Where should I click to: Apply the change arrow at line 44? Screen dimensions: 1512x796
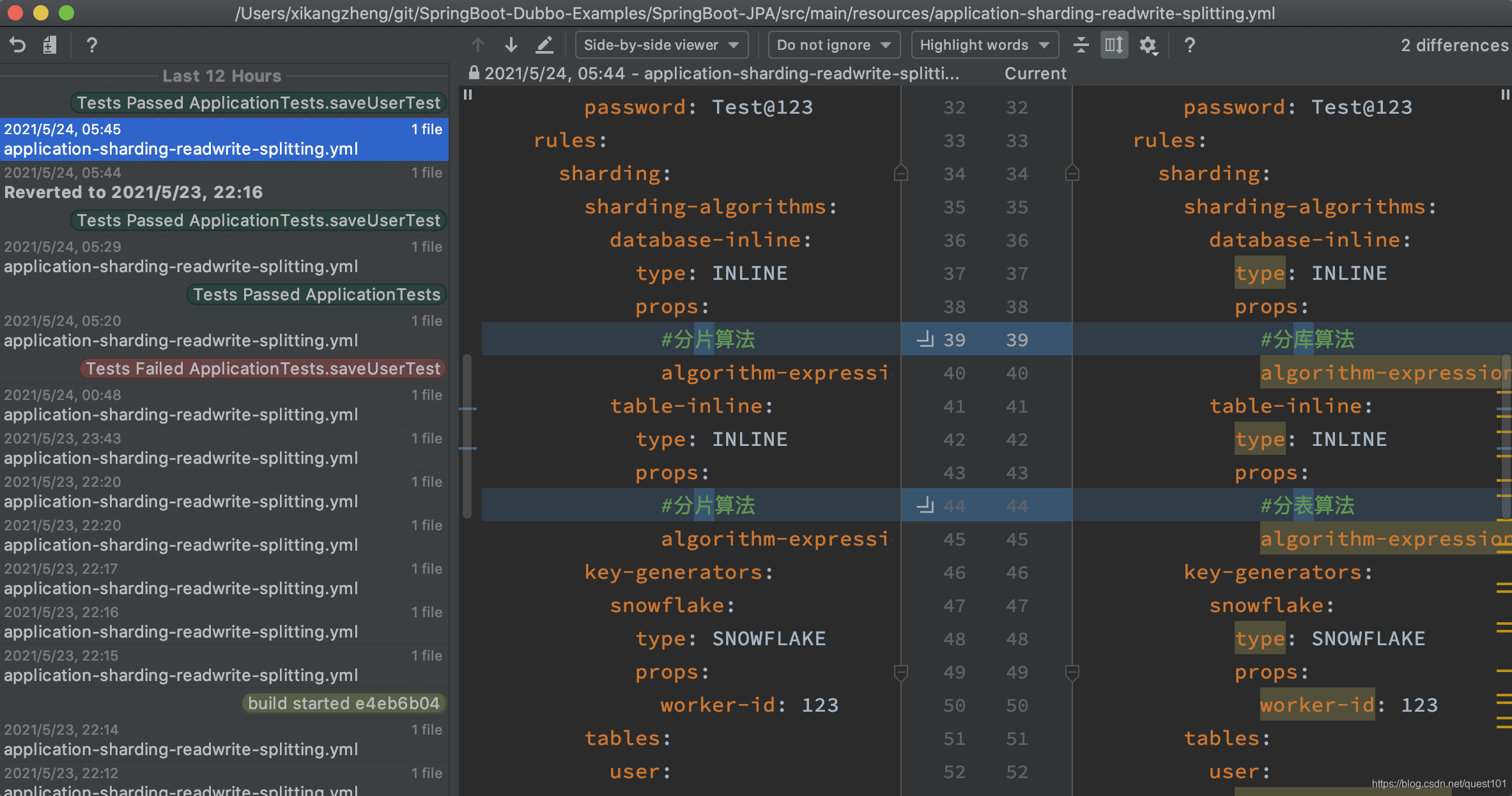coord(925,505)
